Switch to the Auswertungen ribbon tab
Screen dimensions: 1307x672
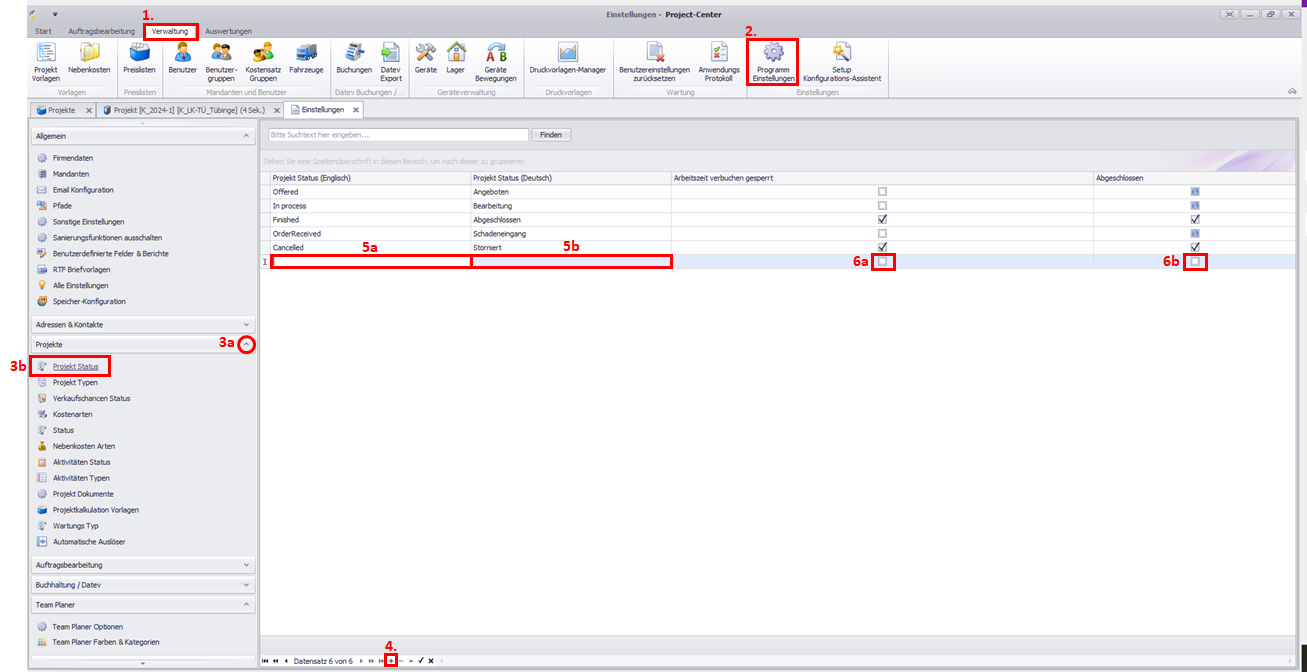click(228, 31)
